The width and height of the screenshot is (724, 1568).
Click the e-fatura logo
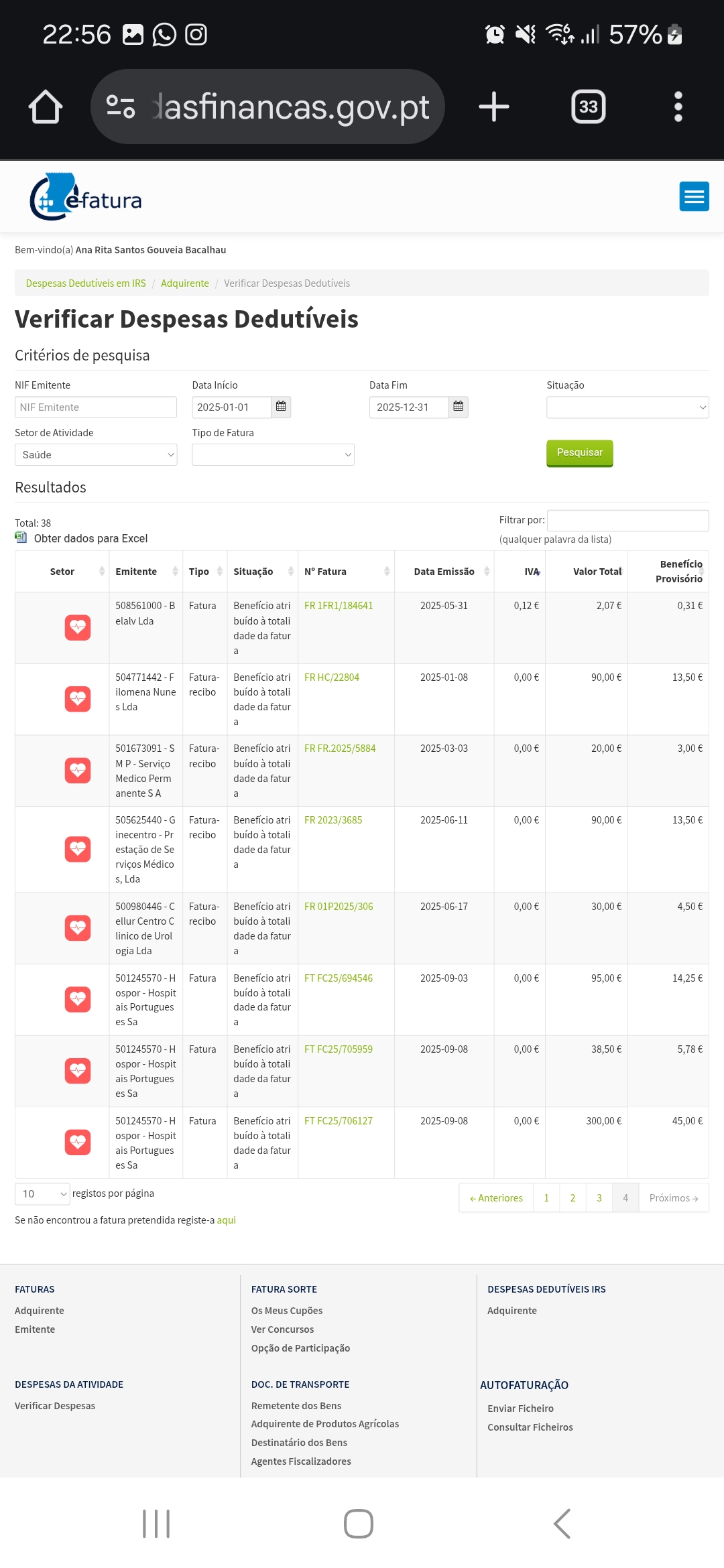pos(86,196)
